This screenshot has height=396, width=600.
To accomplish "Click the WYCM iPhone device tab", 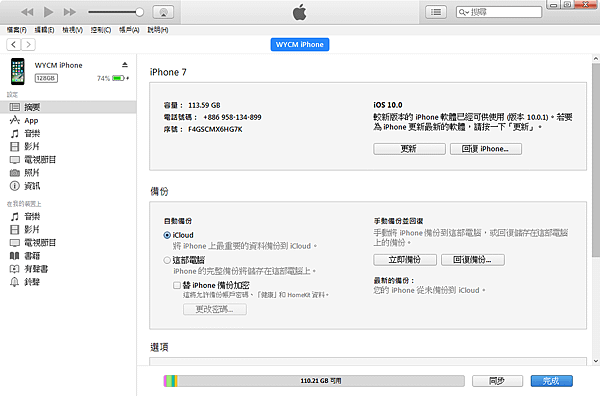I will (x=300, y=44).
